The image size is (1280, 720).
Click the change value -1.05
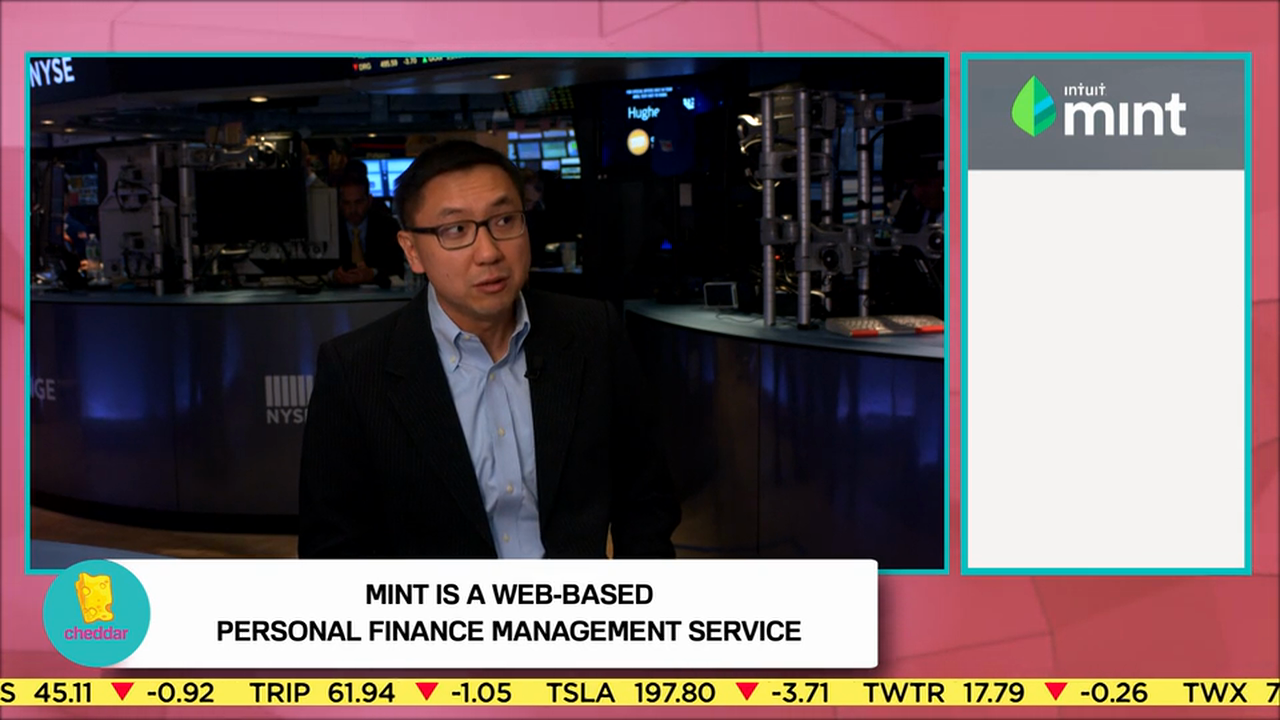pyautogui.click(x=481, y=692)
